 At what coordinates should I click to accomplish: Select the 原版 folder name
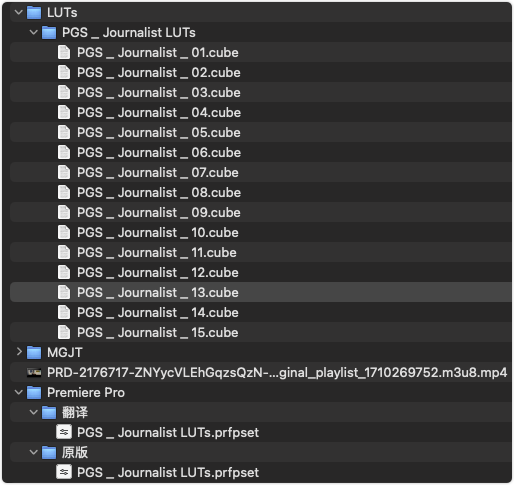[x=75, y=453]
